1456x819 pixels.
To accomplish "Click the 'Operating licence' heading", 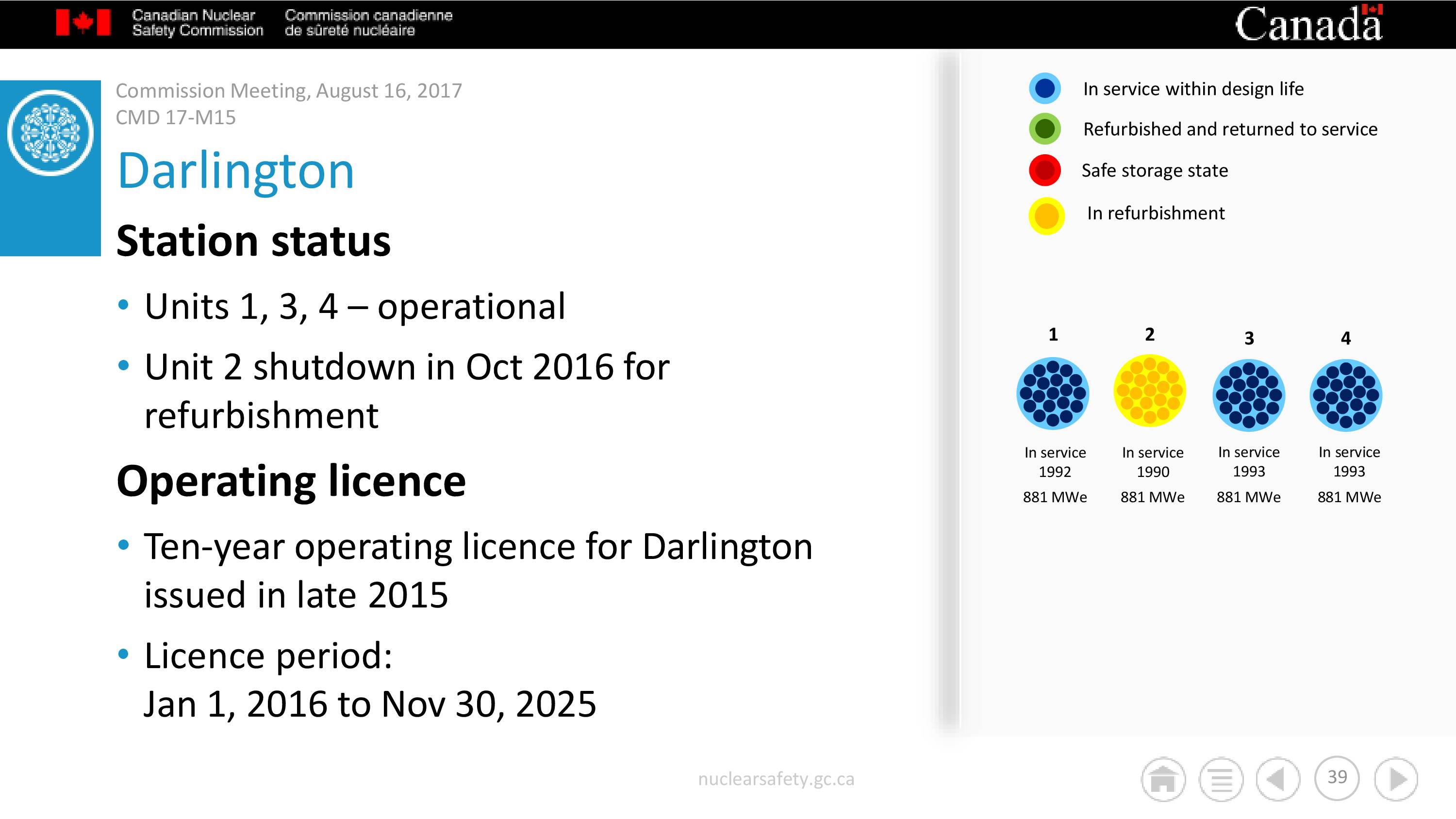I will 291,481.
